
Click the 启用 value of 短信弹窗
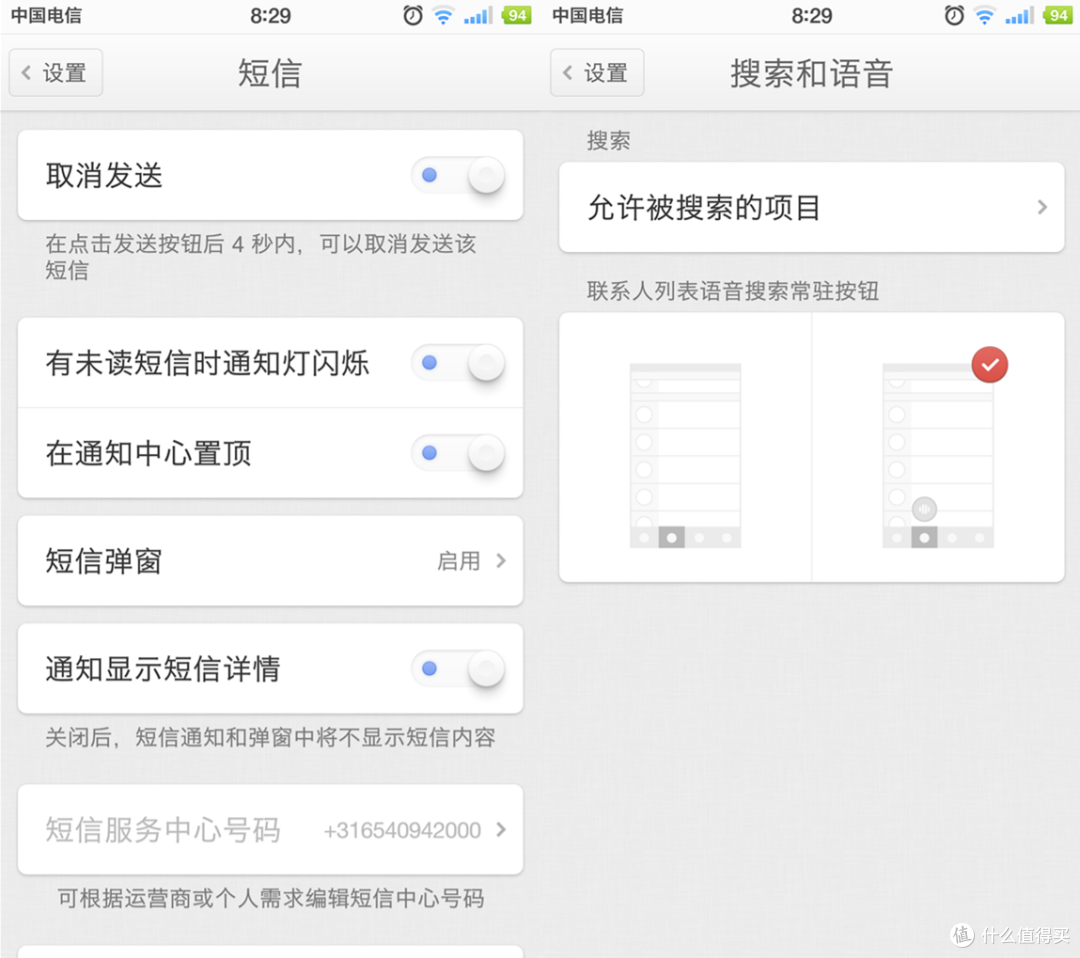(x=459, y=561)
